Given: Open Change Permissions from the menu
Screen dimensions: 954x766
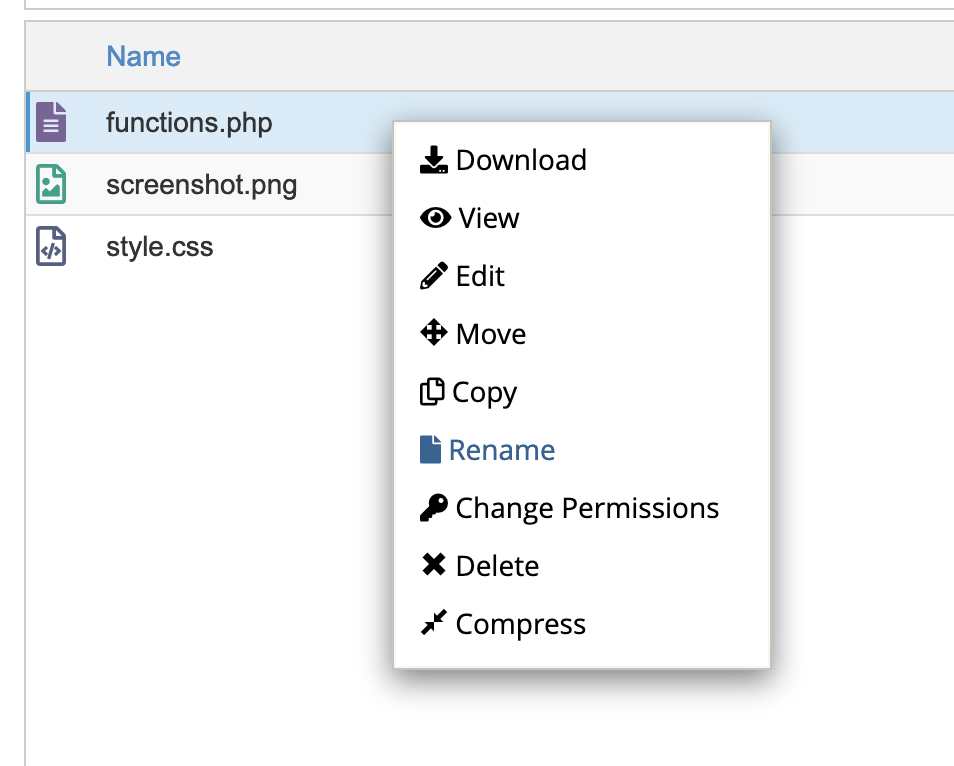Looking at the screenshot, I should point(587,509).
